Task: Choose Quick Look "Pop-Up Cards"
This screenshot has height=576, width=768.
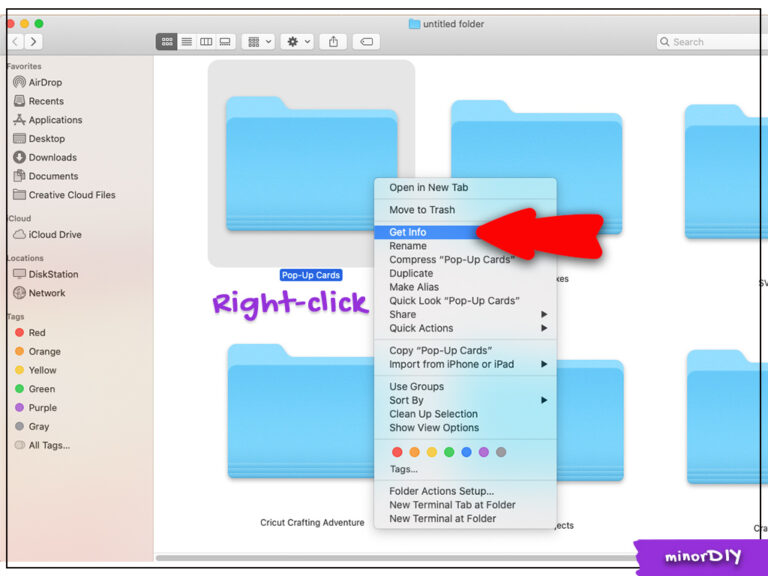Action: point(465,301)
